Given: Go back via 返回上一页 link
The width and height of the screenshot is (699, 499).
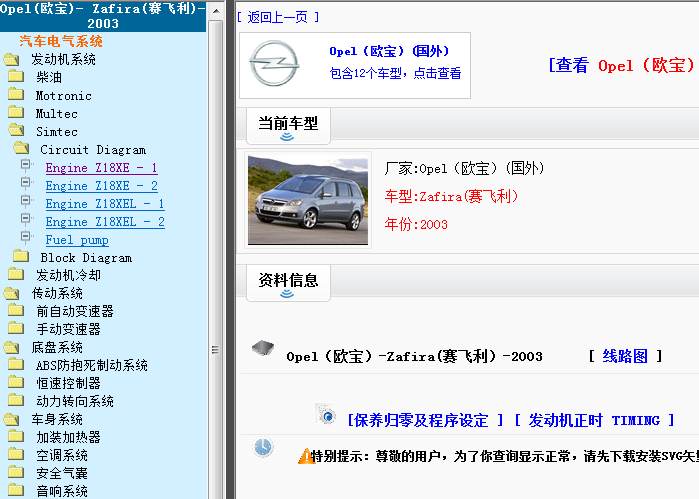Looking at the screenshot, I should pyautogui.click(x=277, y=17).
